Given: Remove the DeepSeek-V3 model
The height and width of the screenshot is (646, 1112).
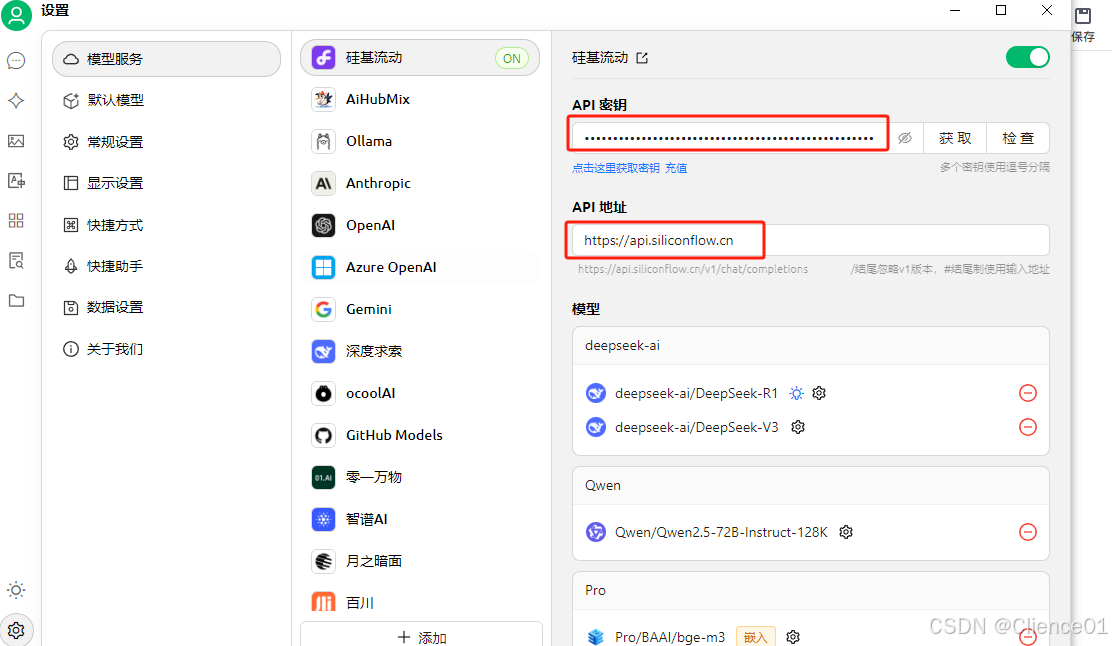Looking at the screenshot, I should (1028, 427).
